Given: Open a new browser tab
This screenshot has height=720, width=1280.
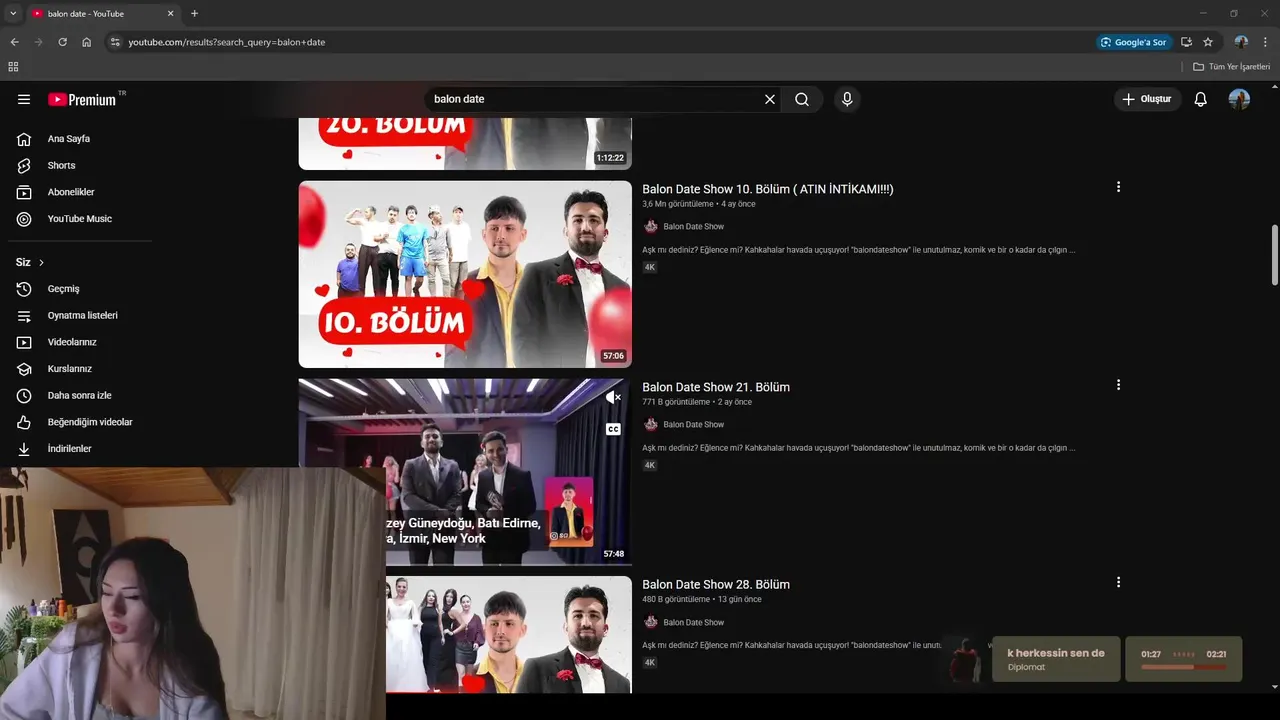Looking at the screenshot, I should coord(194,13).
